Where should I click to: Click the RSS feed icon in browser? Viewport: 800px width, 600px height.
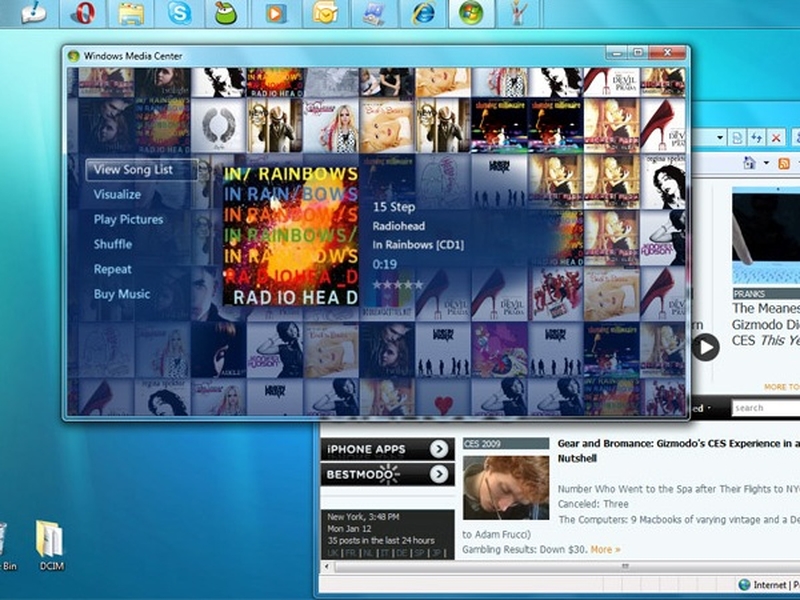click(x=784, y=163)
